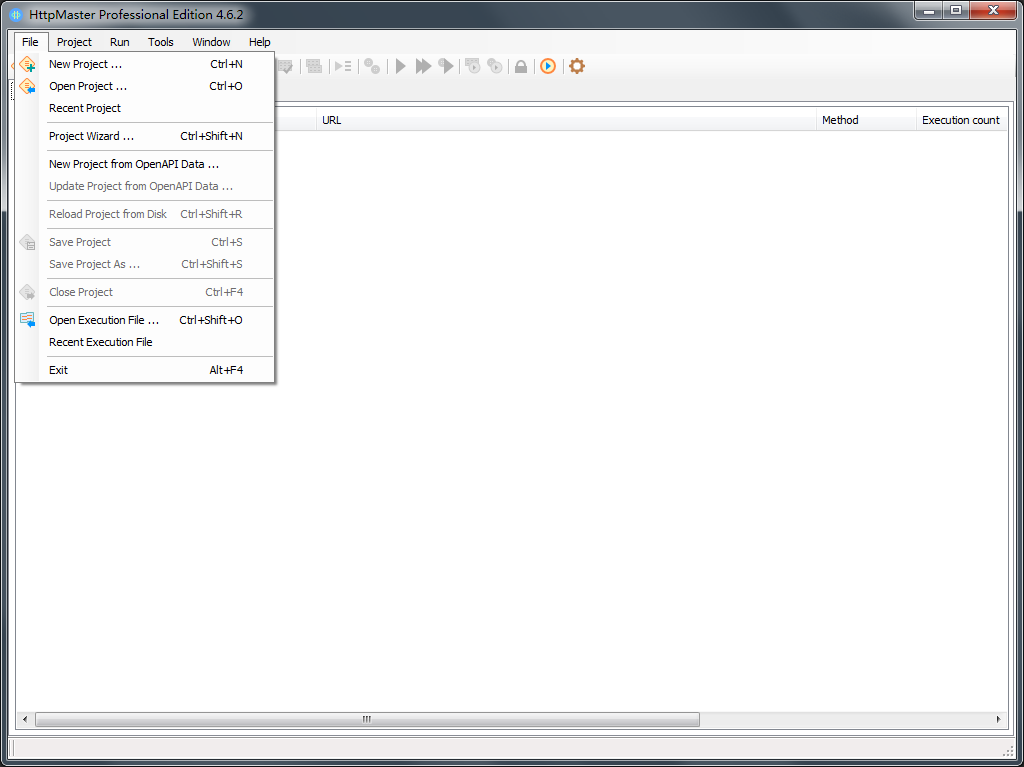Click the stacked grids toolbar icon
1024x767 pixels.
point(314,66)
